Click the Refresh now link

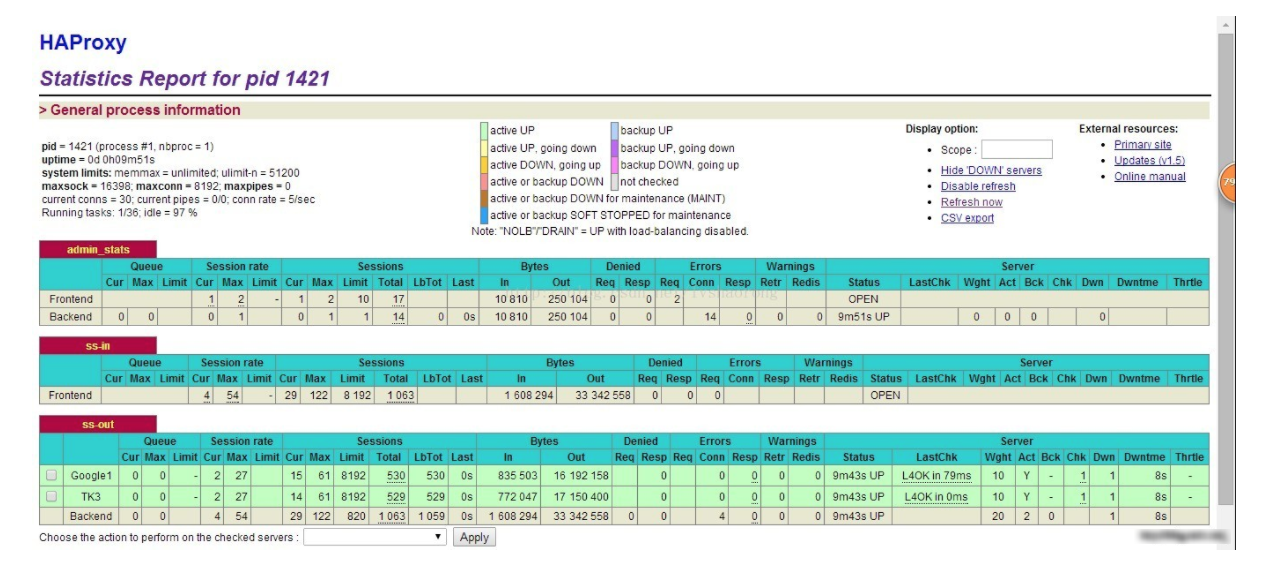[x=971, y=202]
